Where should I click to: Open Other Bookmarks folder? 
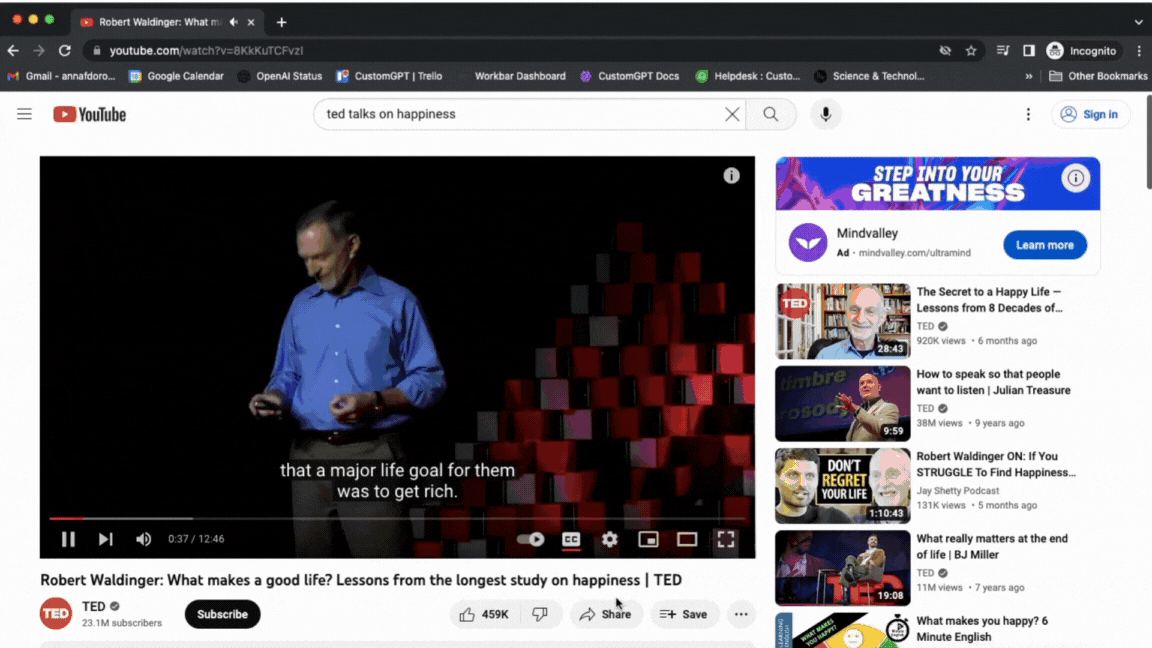[1098, 76]
